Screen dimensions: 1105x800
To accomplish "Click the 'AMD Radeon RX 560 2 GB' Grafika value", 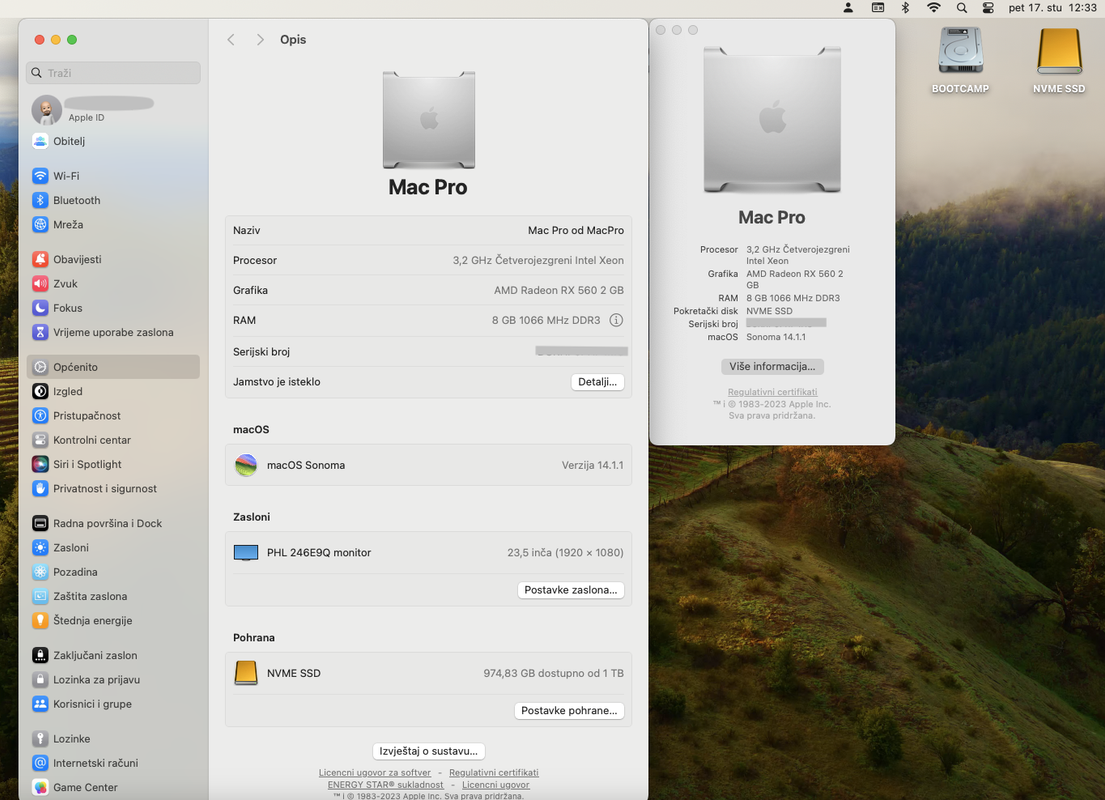I will click(559, 290).
